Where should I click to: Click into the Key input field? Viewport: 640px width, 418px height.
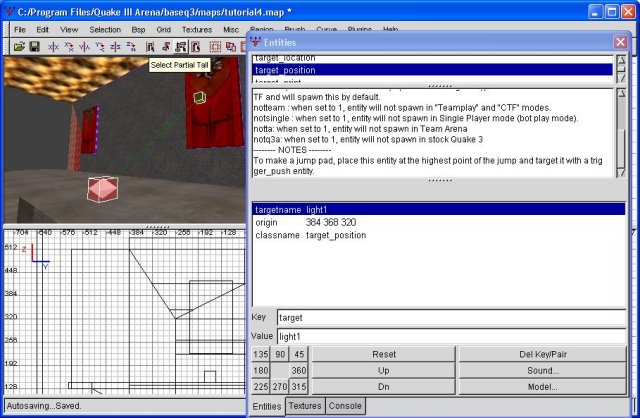point(451,318)
